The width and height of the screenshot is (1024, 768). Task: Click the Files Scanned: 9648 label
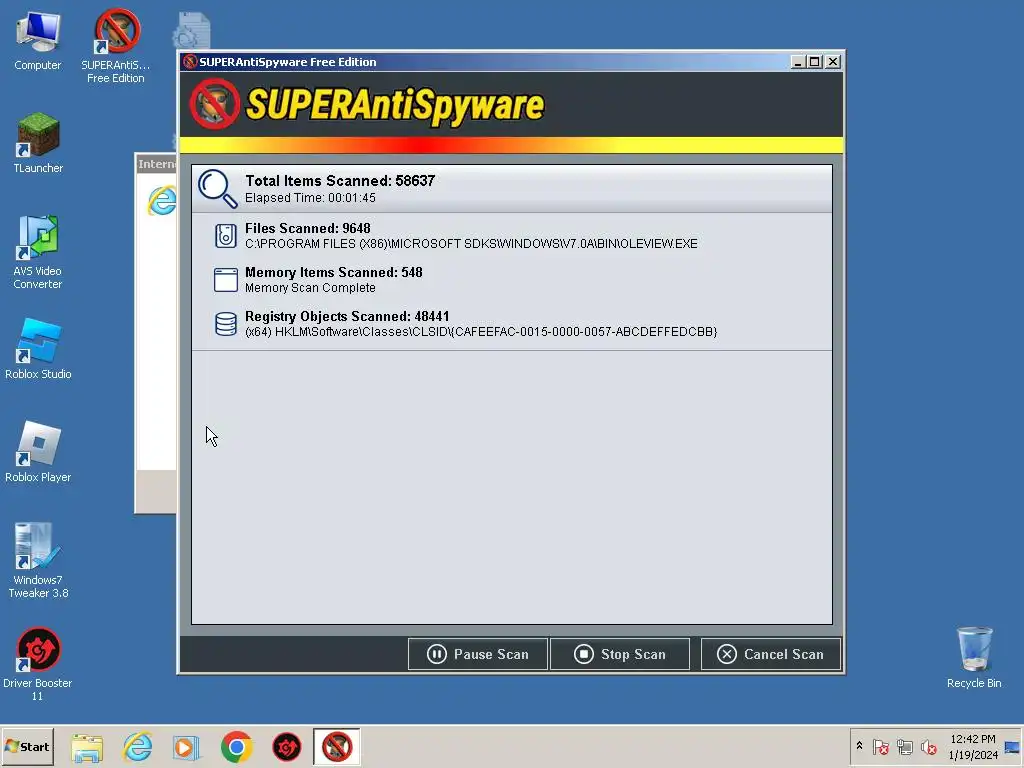coord(308,228)
